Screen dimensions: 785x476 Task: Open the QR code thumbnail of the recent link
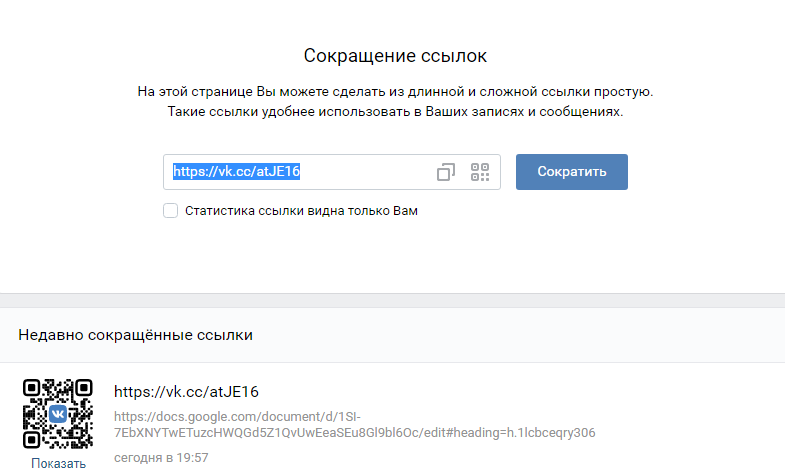coord(57,413)
